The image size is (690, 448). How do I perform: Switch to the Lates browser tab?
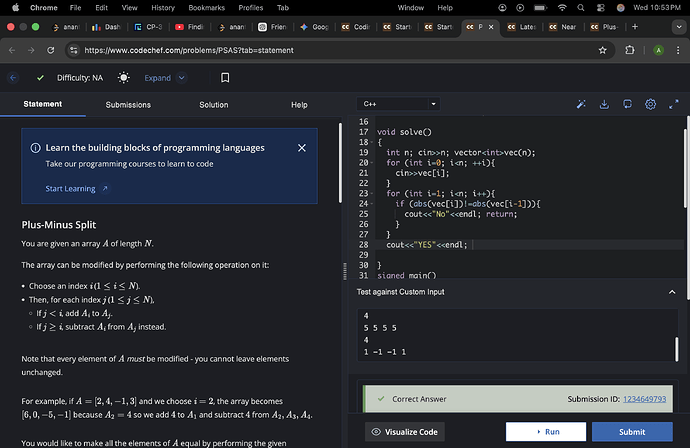[x=521, y=27]
